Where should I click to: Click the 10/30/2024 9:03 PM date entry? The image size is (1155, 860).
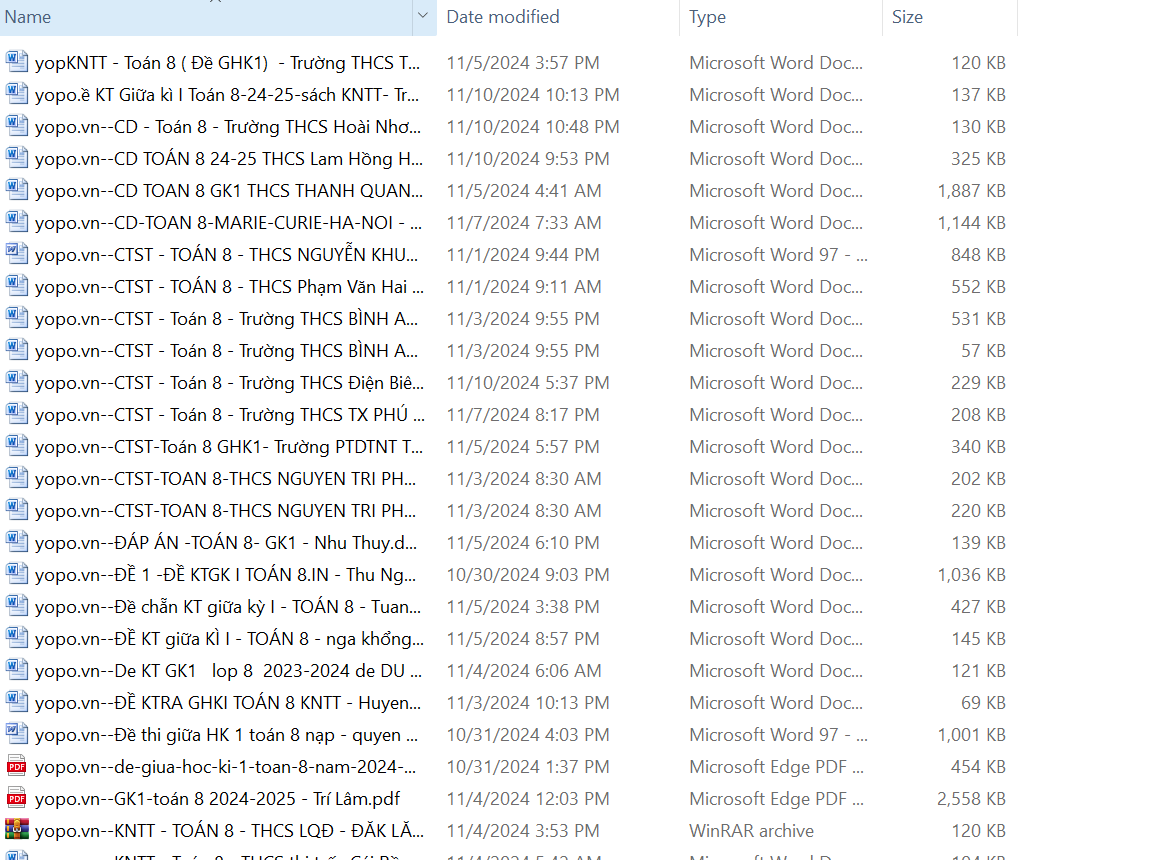527,575
